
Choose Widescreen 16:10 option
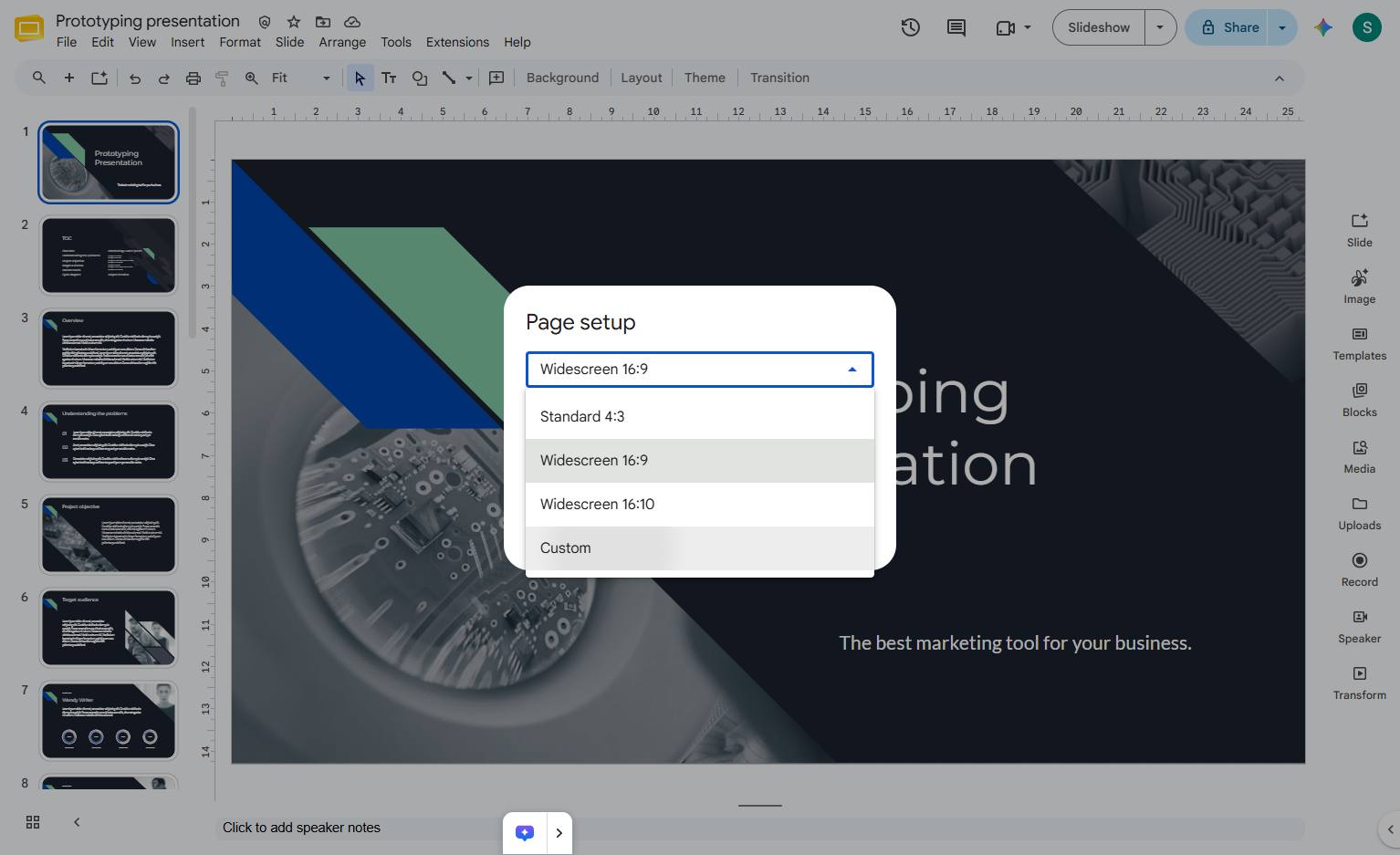click(700, 505)
